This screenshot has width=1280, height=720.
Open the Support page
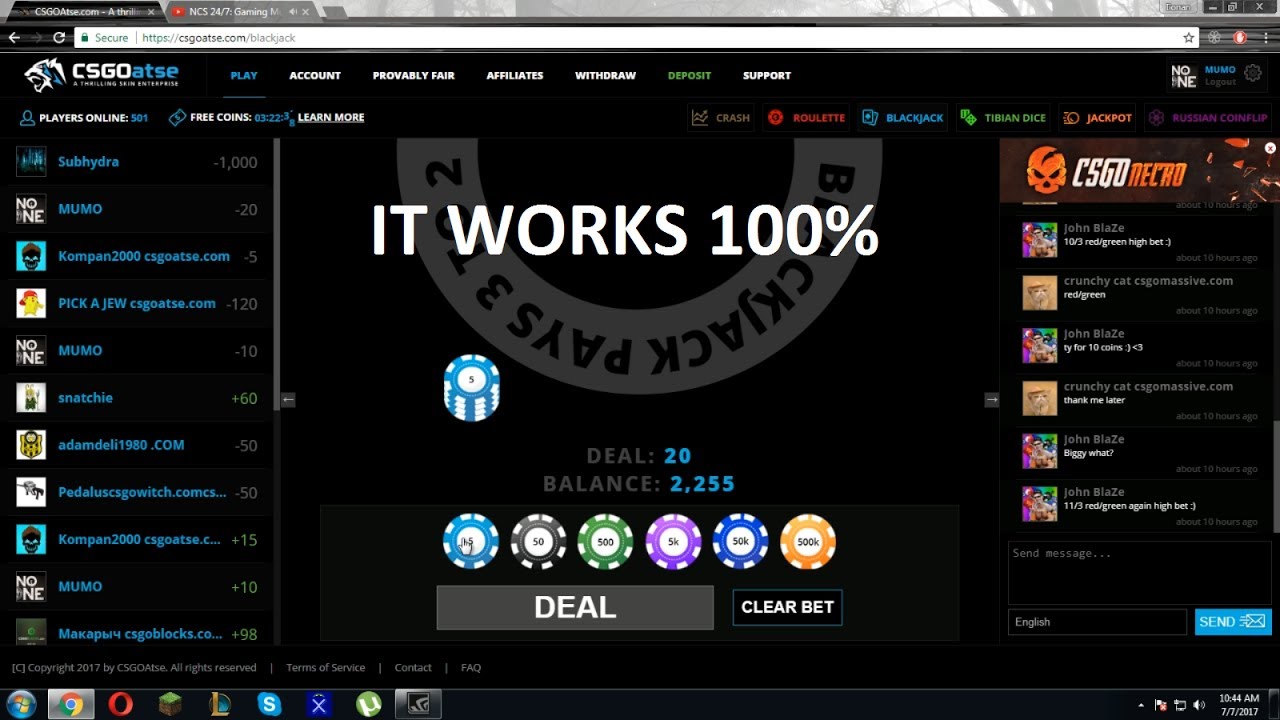click(x=767, y=75)
